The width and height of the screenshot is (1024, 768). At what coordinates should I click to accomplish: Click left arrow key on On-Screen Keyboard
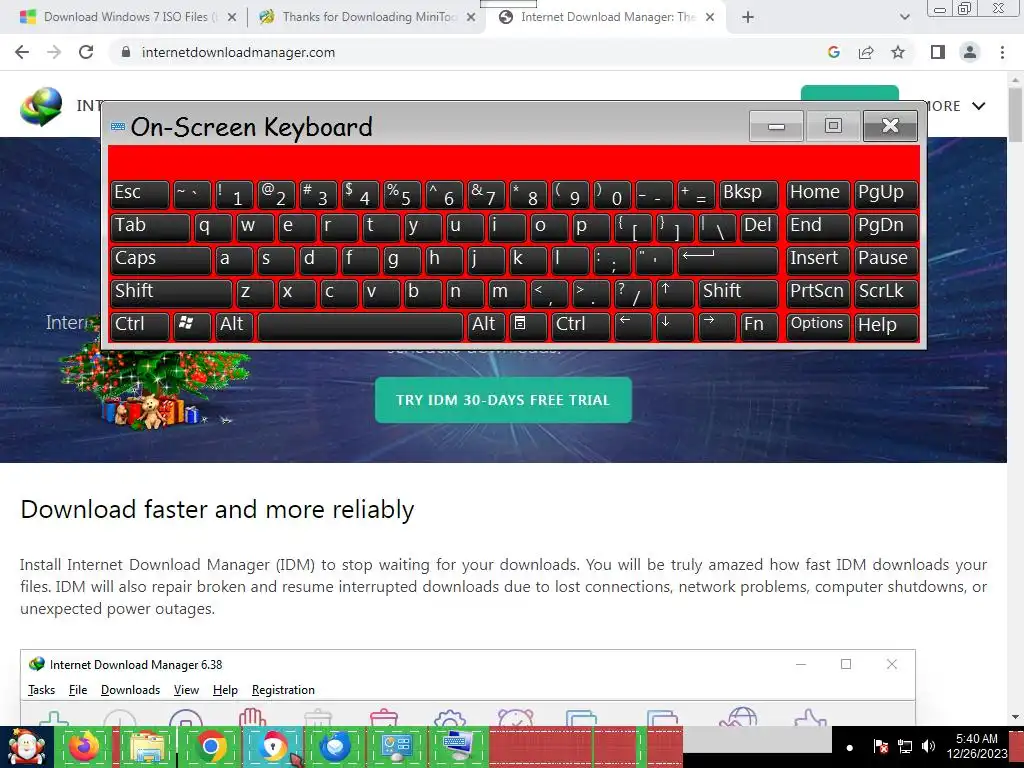pyautogui.click(x=633, y=325)
